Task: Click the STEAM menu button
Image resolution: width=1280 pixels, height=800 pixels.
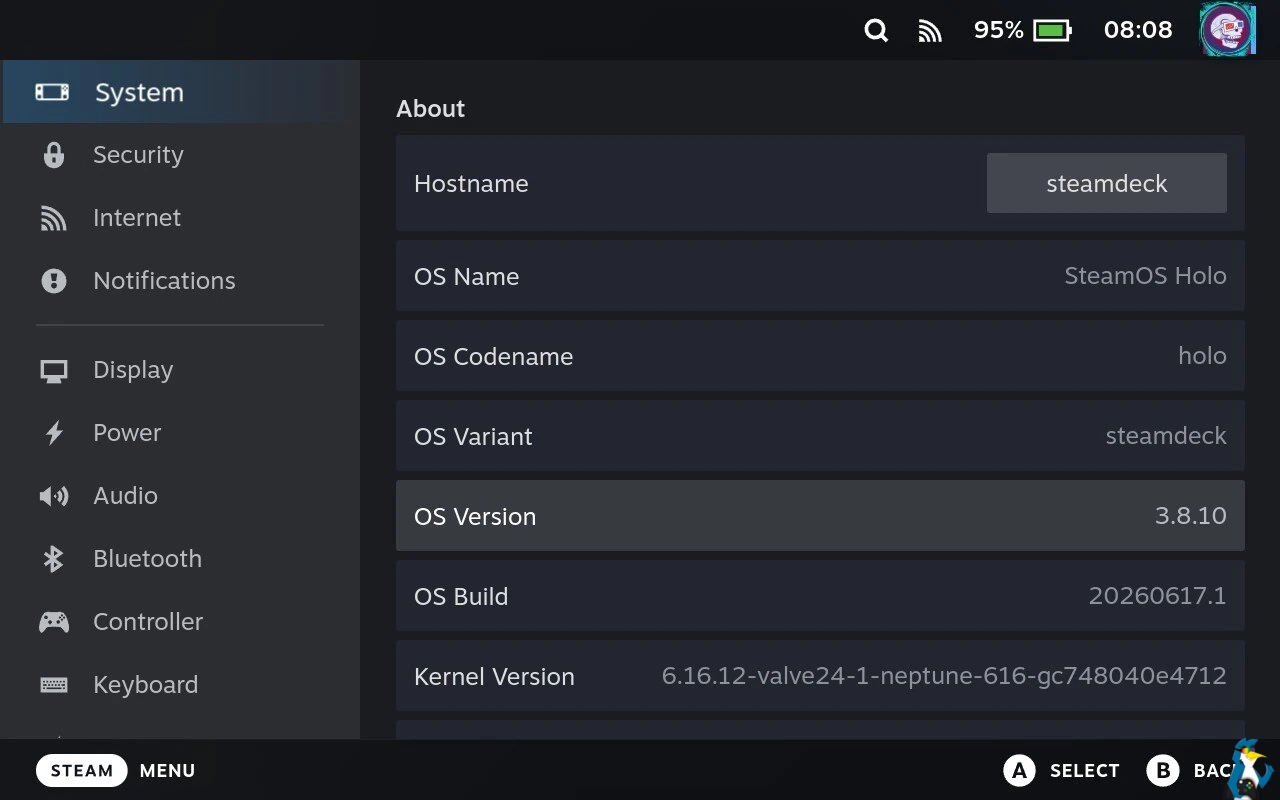Action: [x=82, y=770]
